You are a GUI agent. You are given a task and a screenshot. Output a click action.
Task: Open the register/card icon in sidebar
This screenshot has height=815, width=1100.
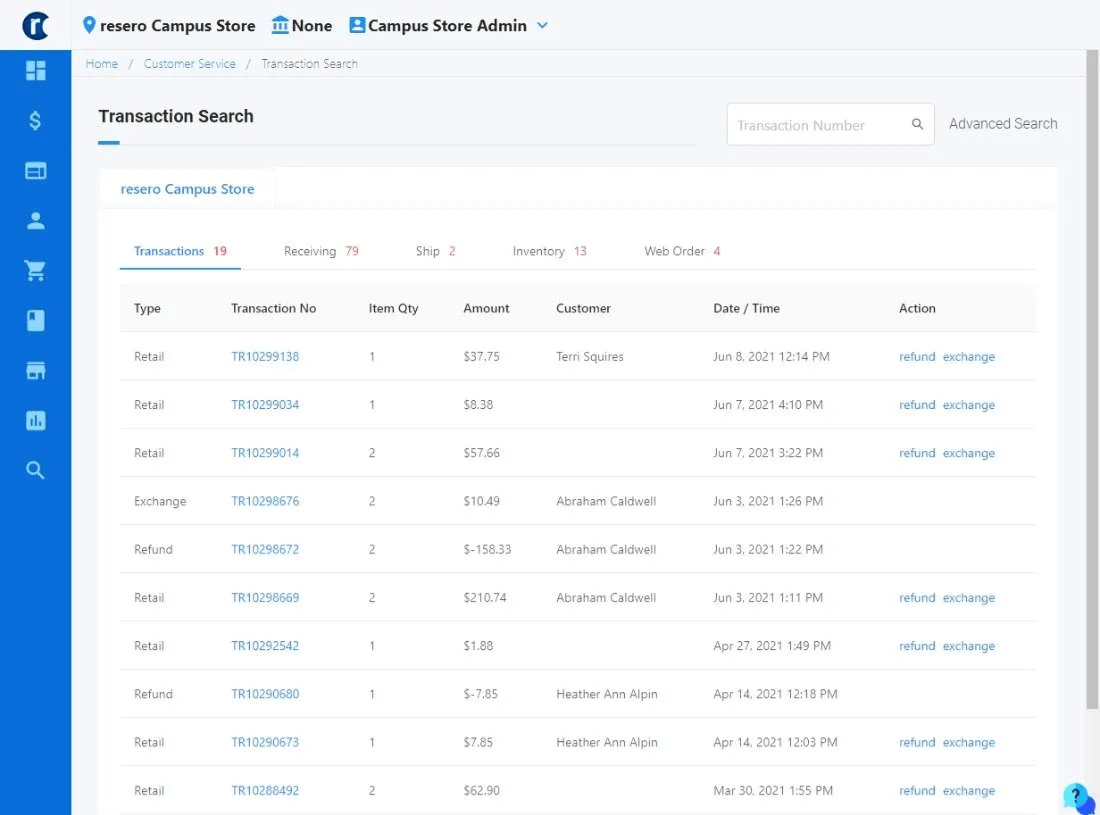click(x=35, y=170)
